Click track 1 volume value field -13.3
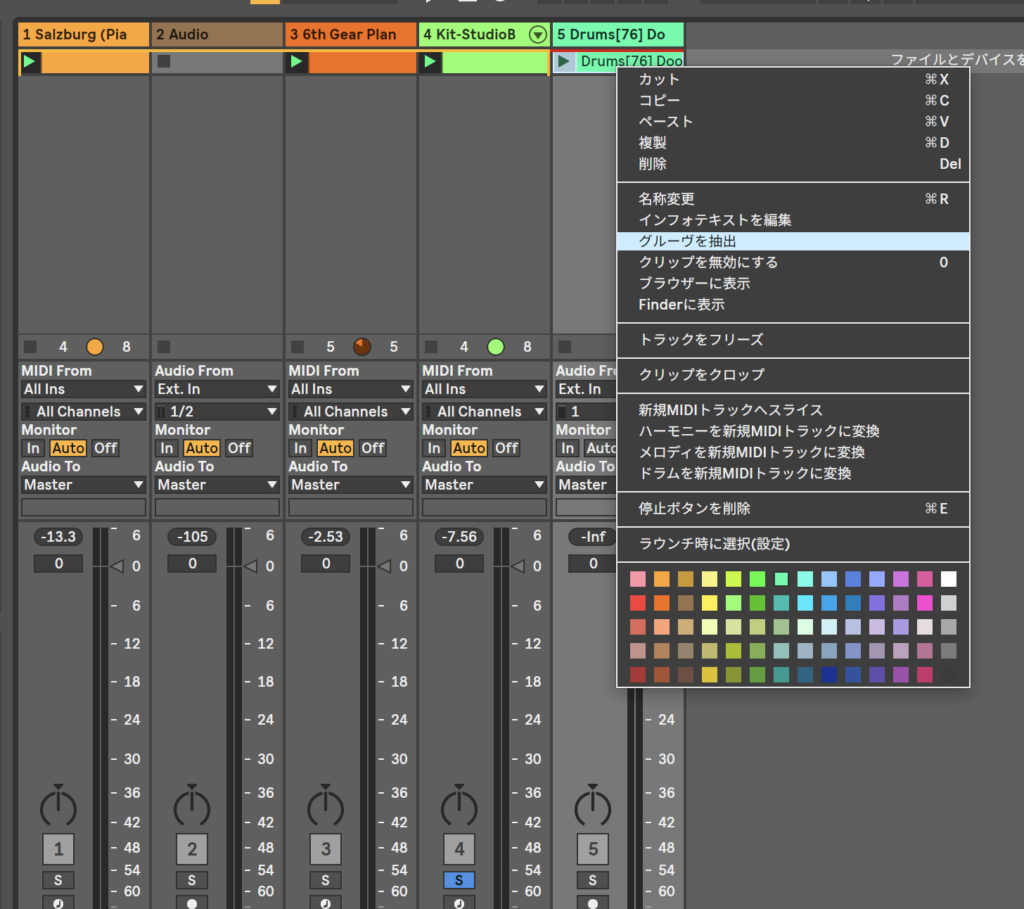Viewport: 1024px width, 909px height. pos(59,537)
